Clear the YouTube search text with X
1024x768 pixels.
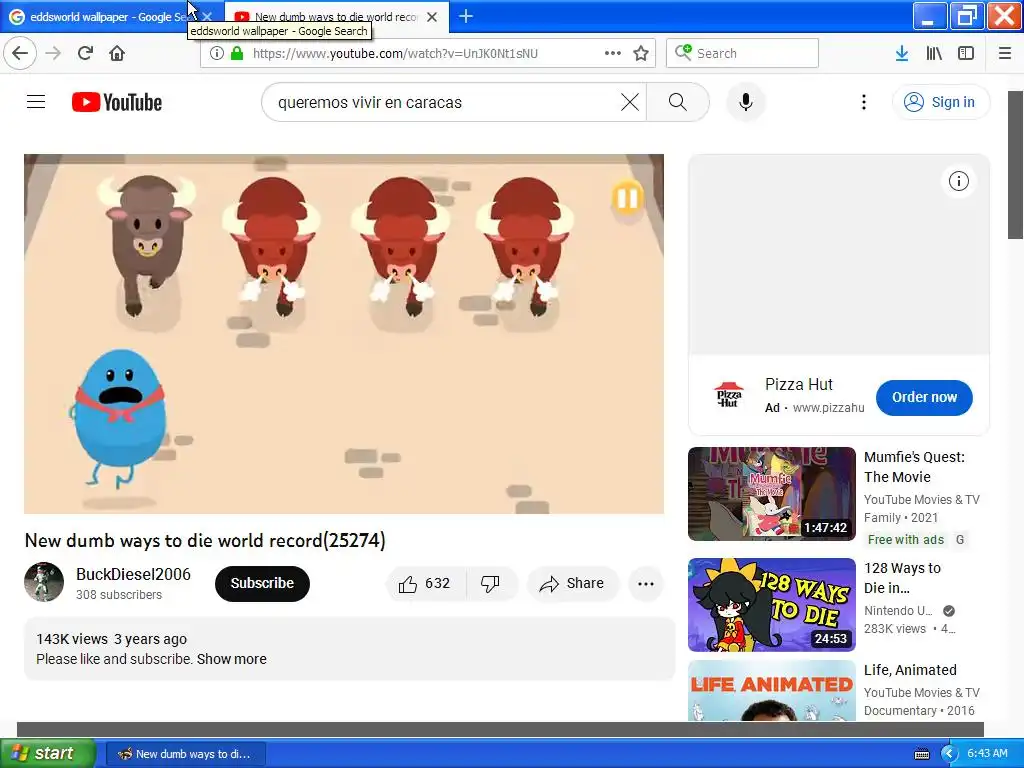630,102
